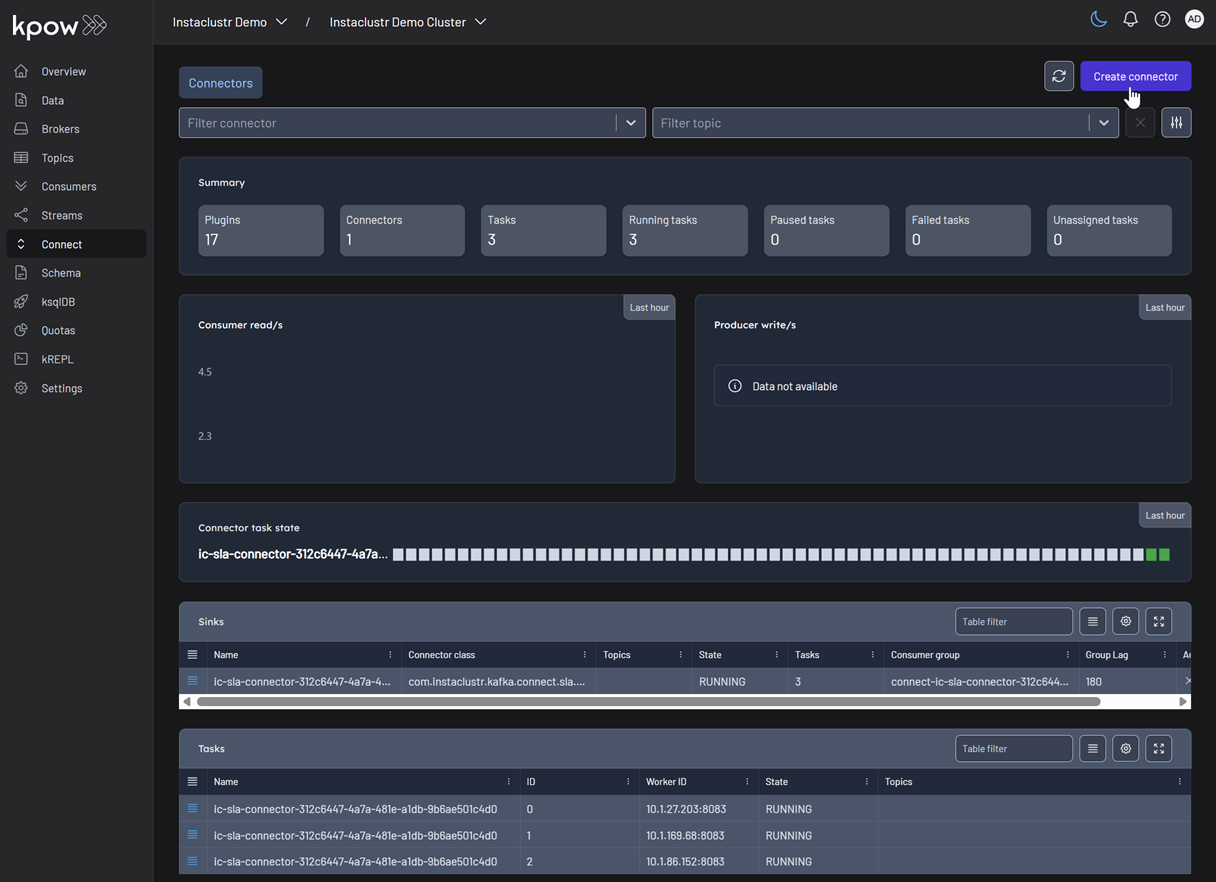Click the Table filter input in Sinks
Image resolution: width=1216 pixels, height=882 pixels.
pos(1013,621)
